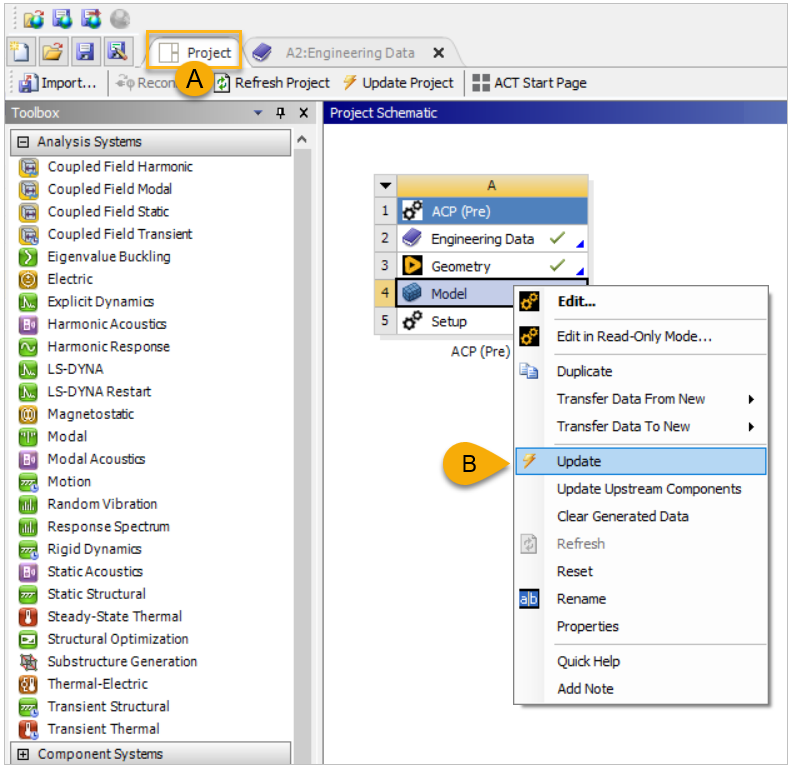Click the Eigenvalue Buckling system icon

pos(29,257)
